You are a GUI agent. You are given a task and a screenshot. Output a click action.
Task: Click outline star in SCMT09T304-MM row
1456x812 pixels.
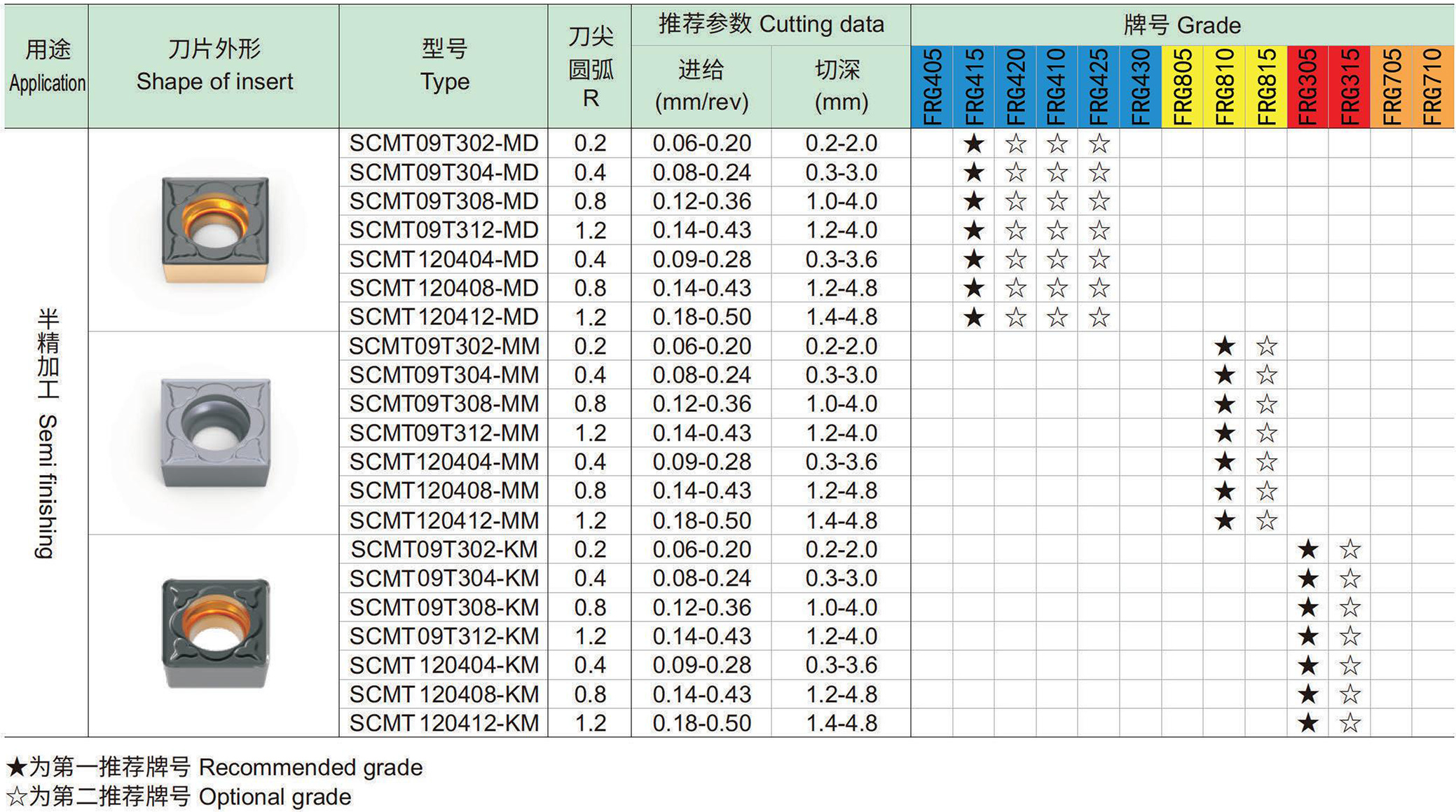[x=1266, y=375]
